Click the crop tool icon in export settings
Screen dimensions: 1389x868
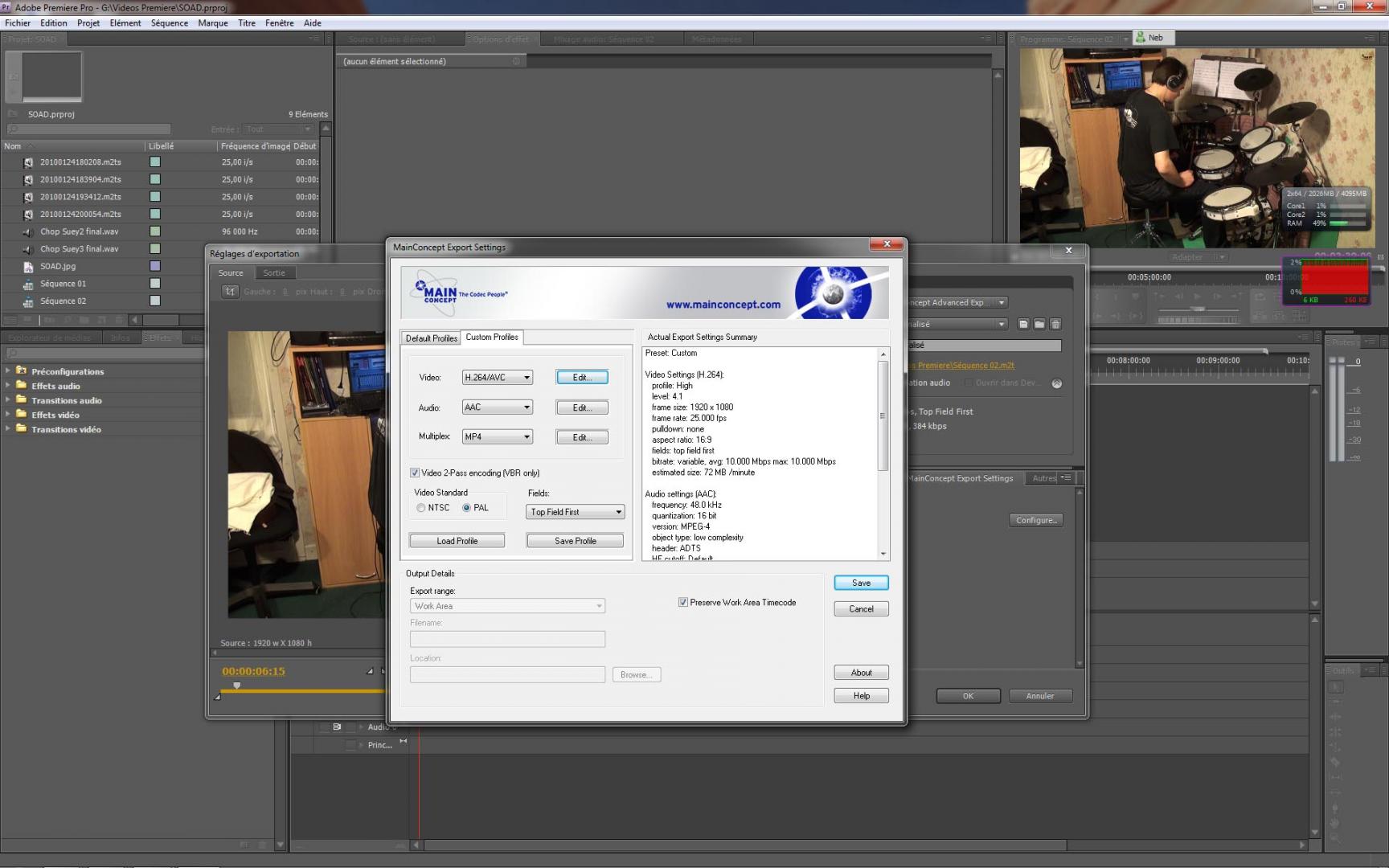230,292
